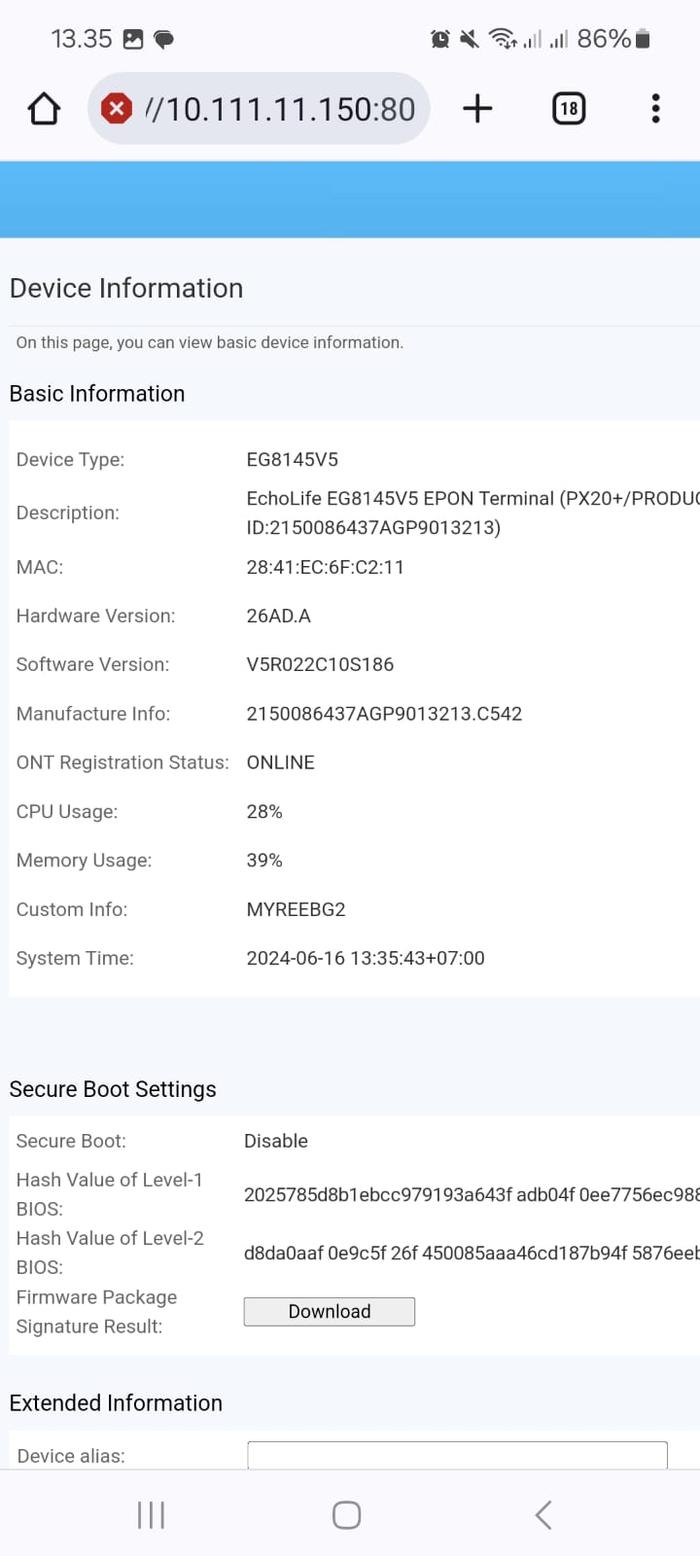
Task: Tap the address bar showing 10.111.11.150
Action: click(280, 108)
